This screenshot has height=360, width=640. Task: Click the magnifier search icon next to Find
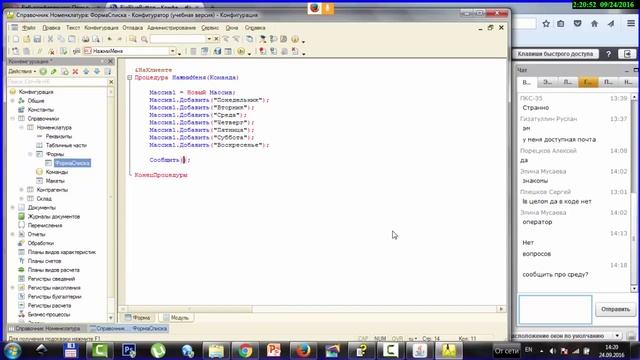(144, 39)
